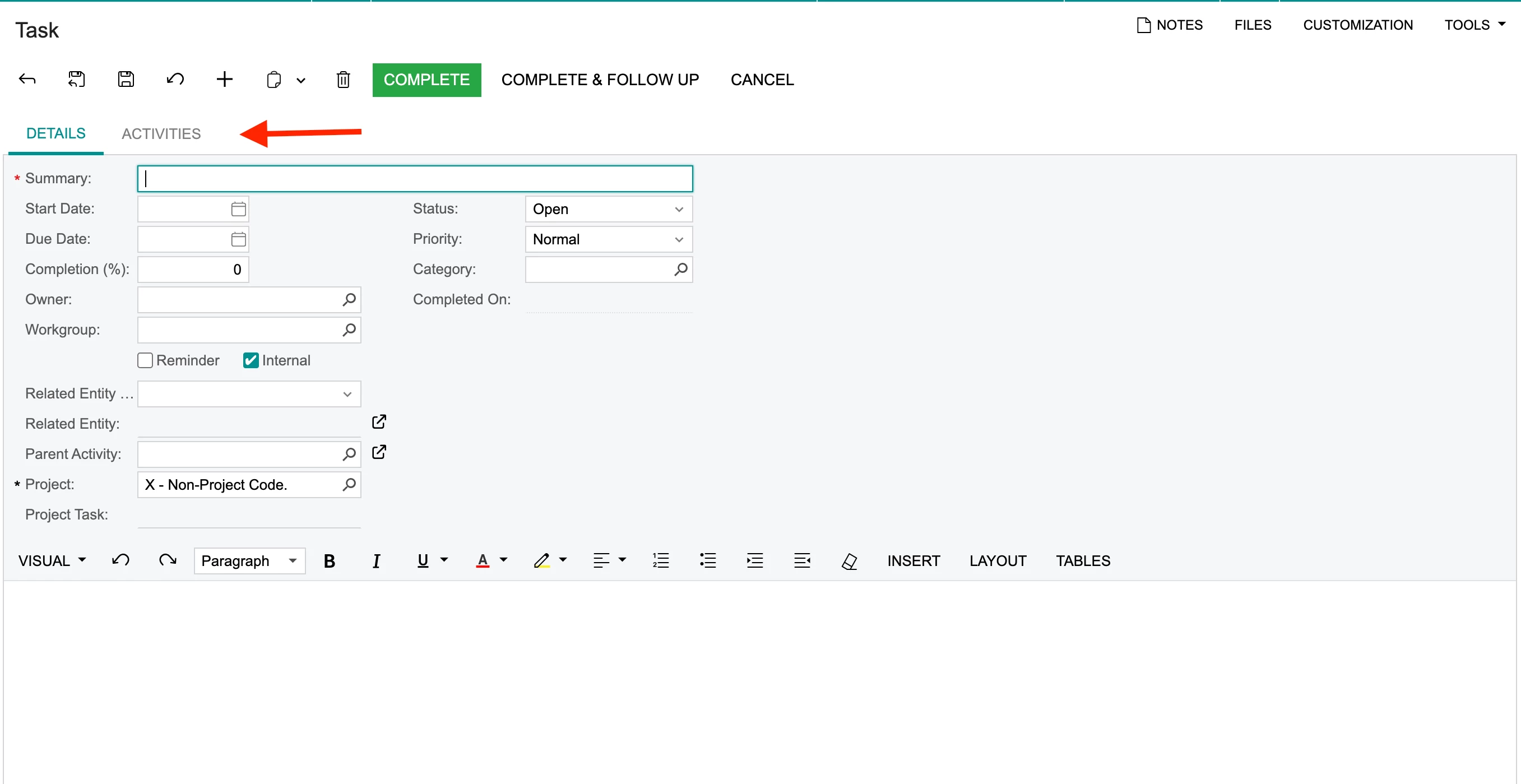Viewport: 1521px width, 784px height.
Task: Switch to the Activities tab
Action: pyautogui.click(x=161, y=133)
